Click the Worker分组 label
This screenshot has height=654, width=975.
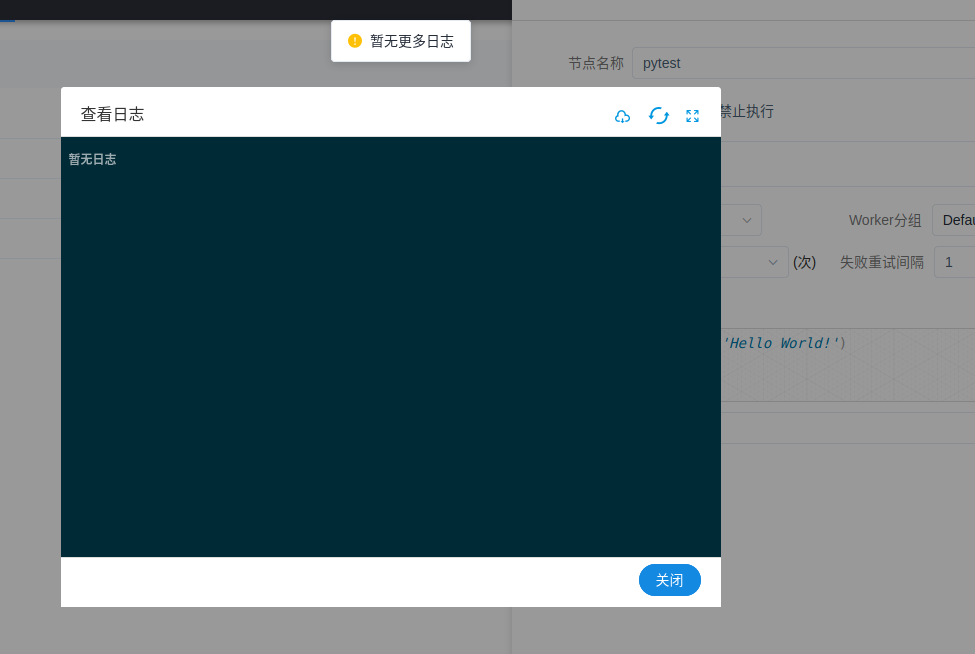[x=885, y=221]
